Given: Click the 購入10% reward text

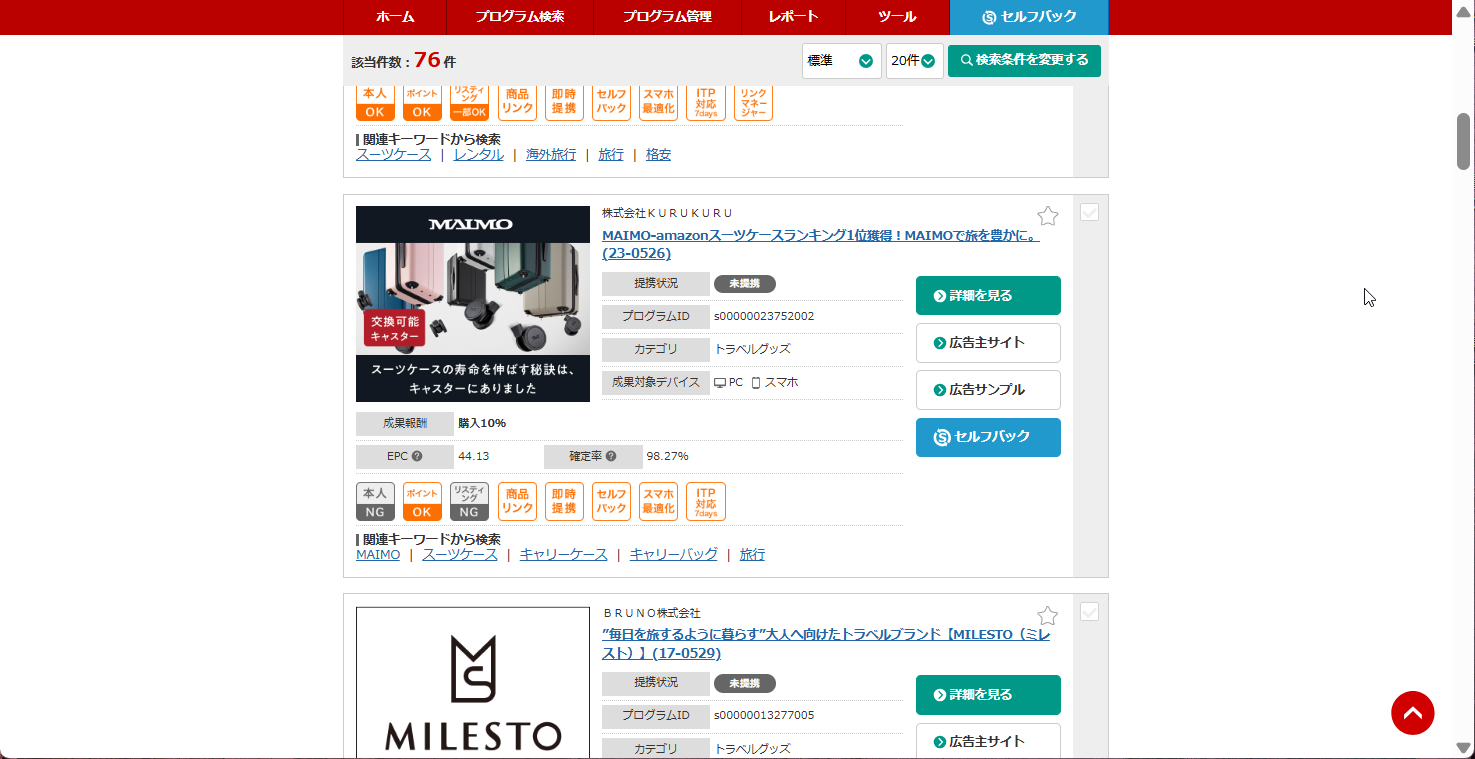Looking at the screenshot, I should 482,424.
